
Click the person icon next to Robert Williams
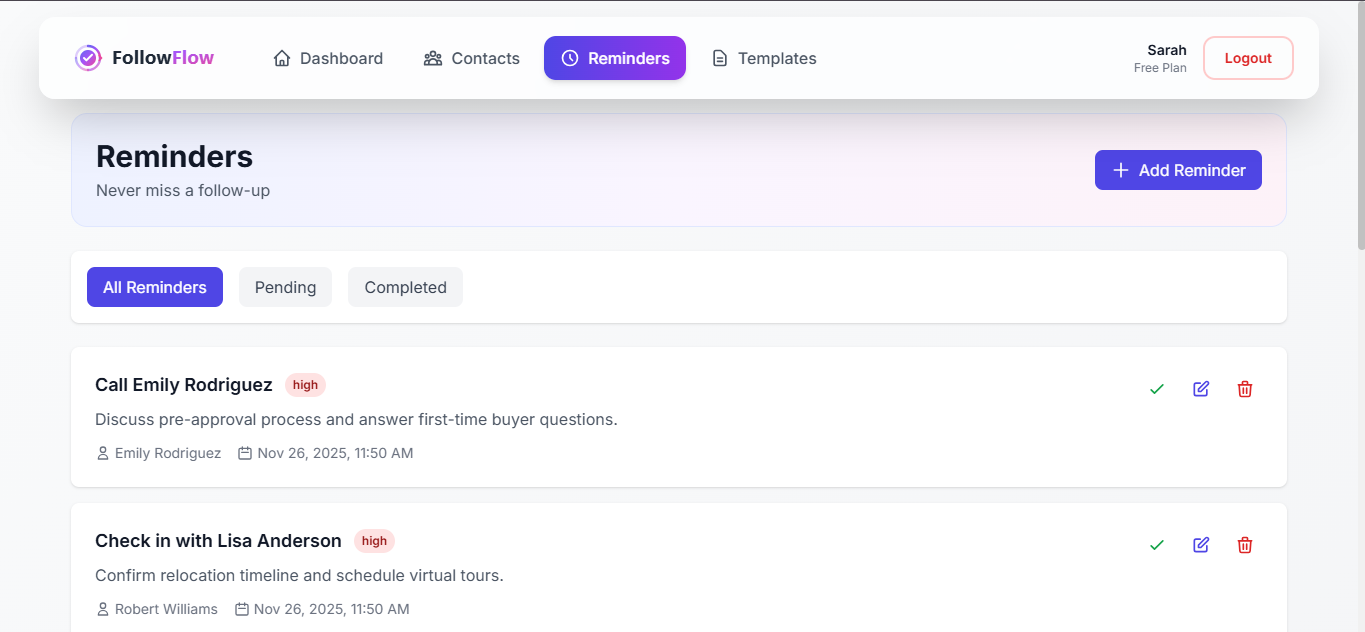(x=102, y=608)
